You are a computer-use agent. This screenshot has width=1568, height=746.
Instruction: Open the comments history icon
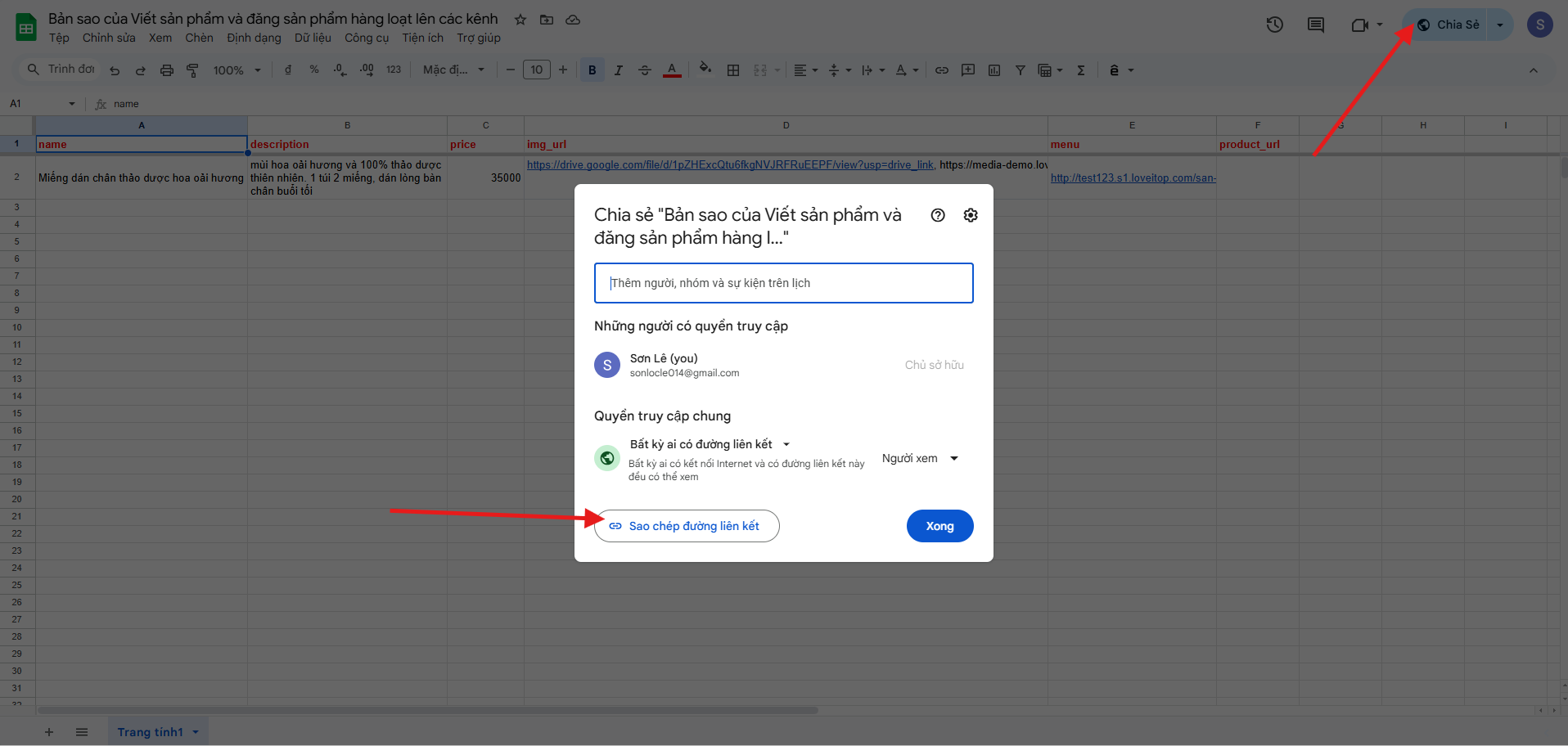(1316, 25)
